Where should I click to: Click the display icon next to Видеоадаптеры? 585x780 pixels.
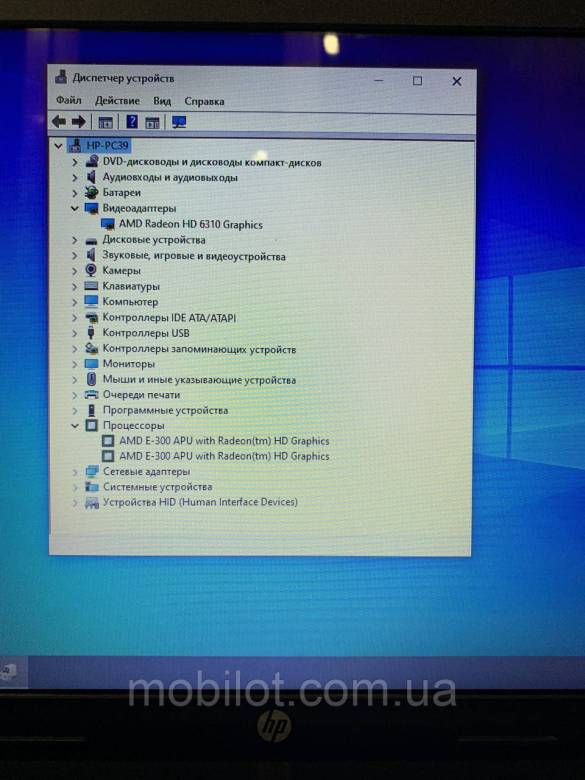pos(92,208)
